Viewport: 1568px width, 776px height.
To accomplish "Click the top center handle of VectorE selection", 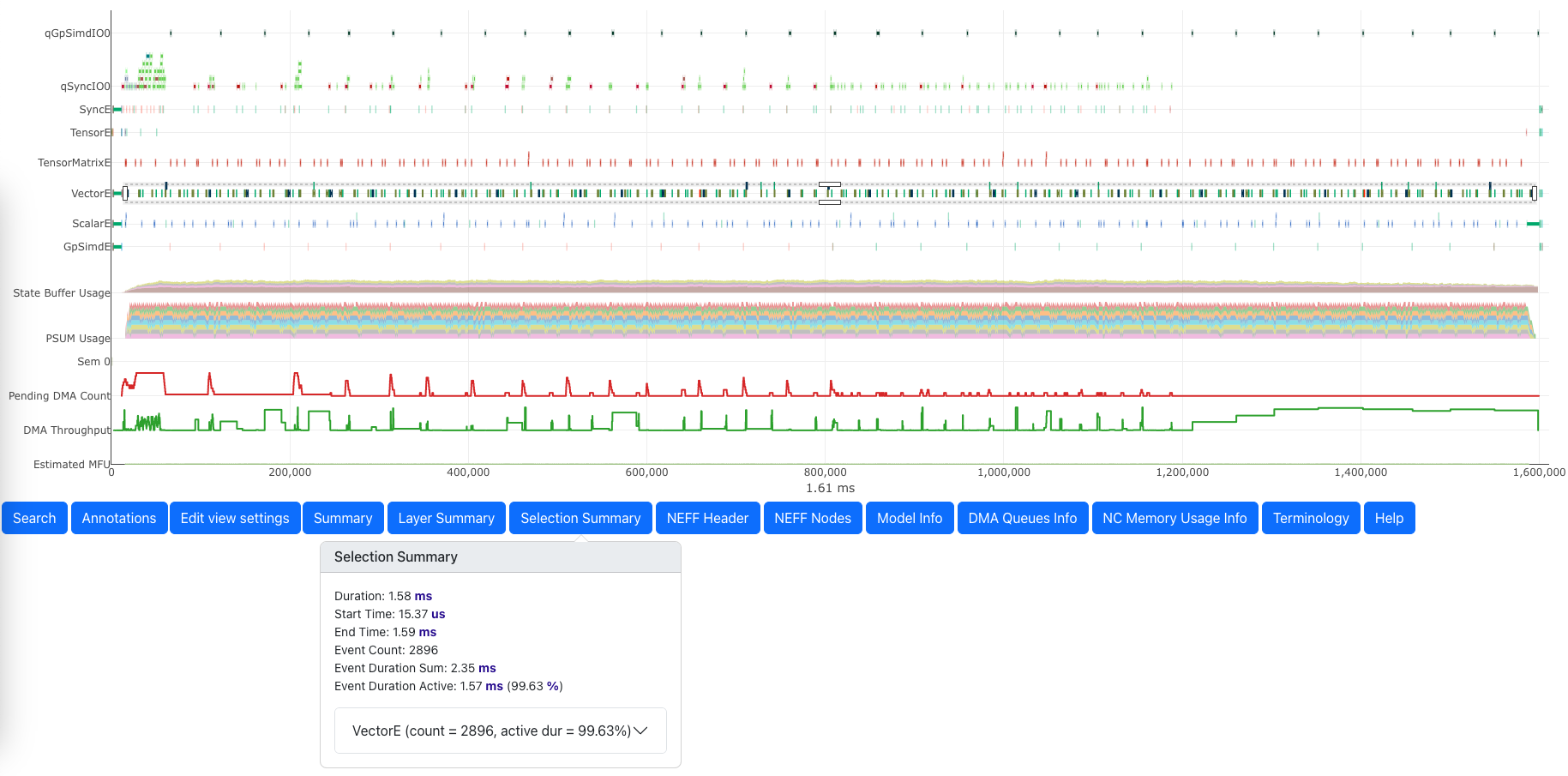I will [x=829, y=183].
